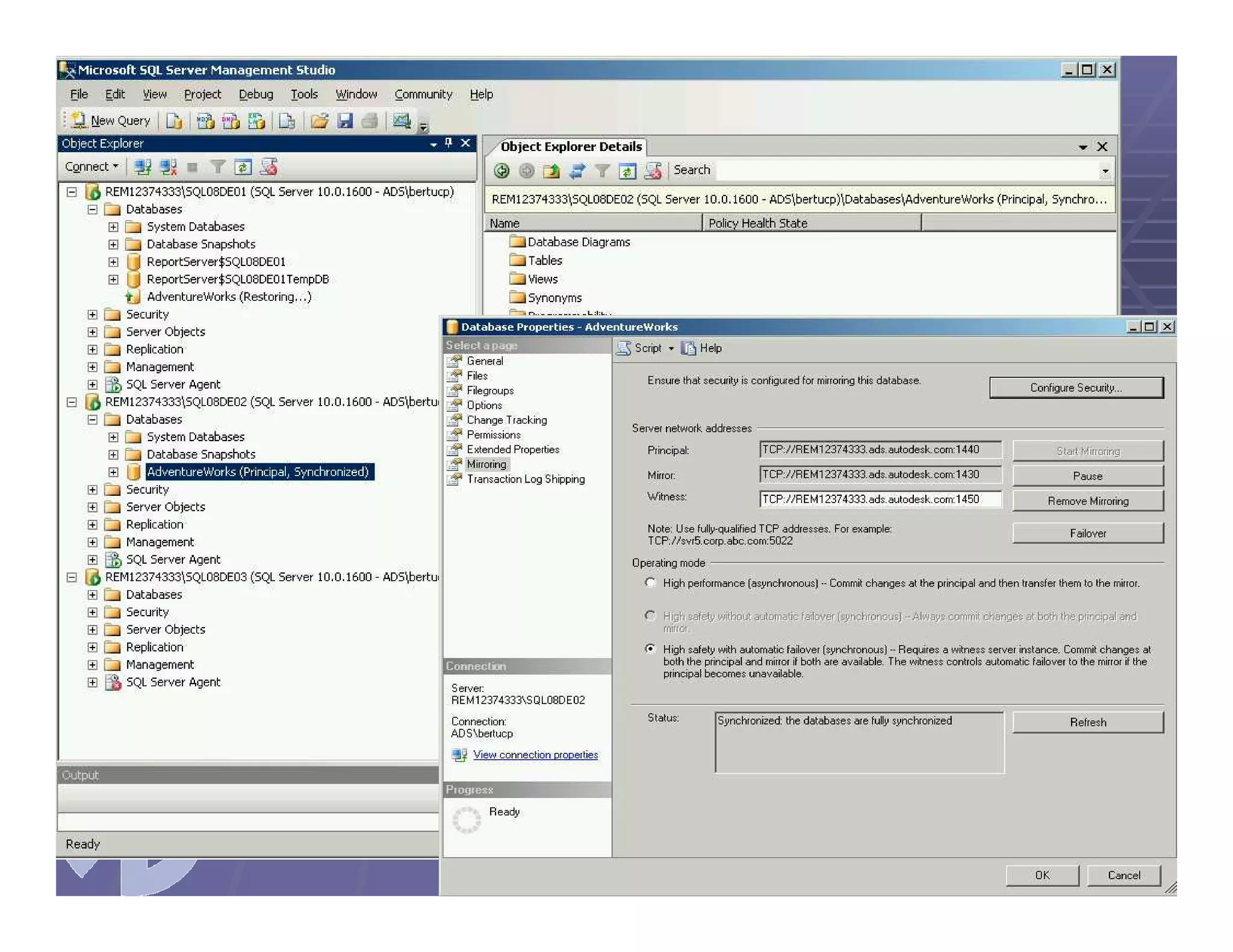Click the Up folder icon in Details toolbar

[551, 171]
